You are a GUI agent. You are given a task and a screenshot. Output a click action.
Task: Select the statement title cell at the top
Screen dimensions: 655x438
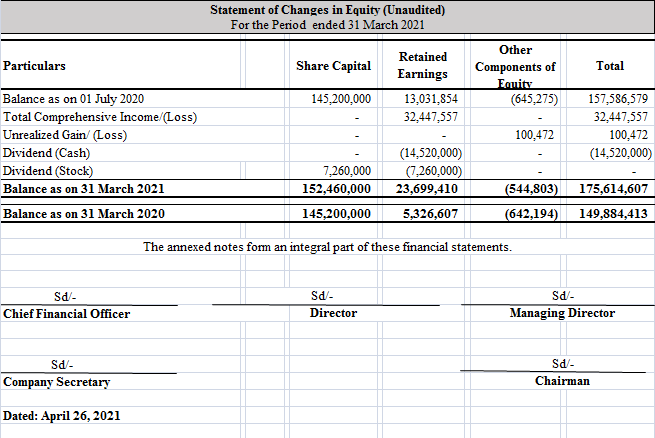[x=327, y=10]
